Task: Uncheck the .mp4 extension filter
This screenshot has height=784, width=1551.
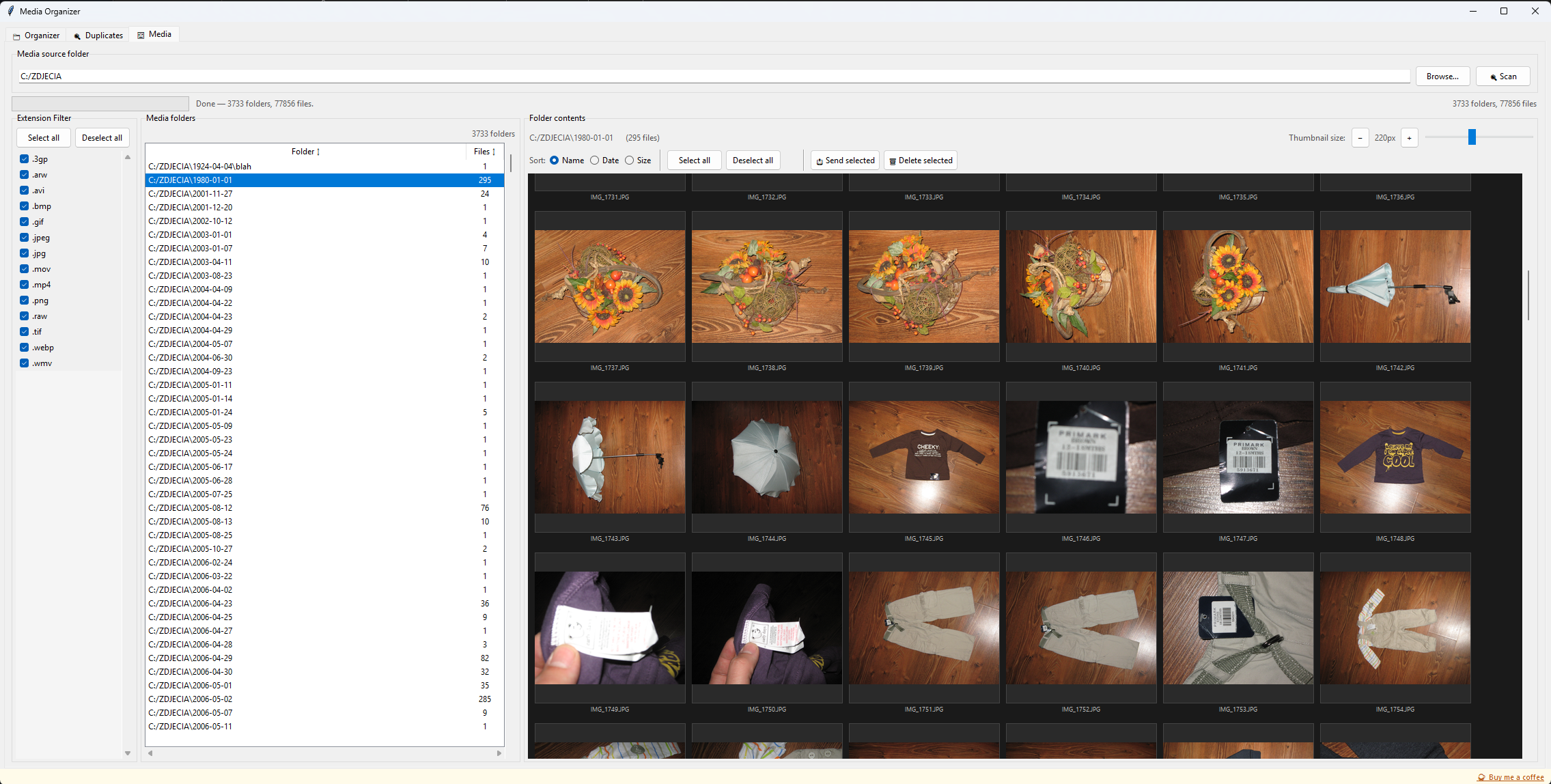Action: [x=23, y=285]
